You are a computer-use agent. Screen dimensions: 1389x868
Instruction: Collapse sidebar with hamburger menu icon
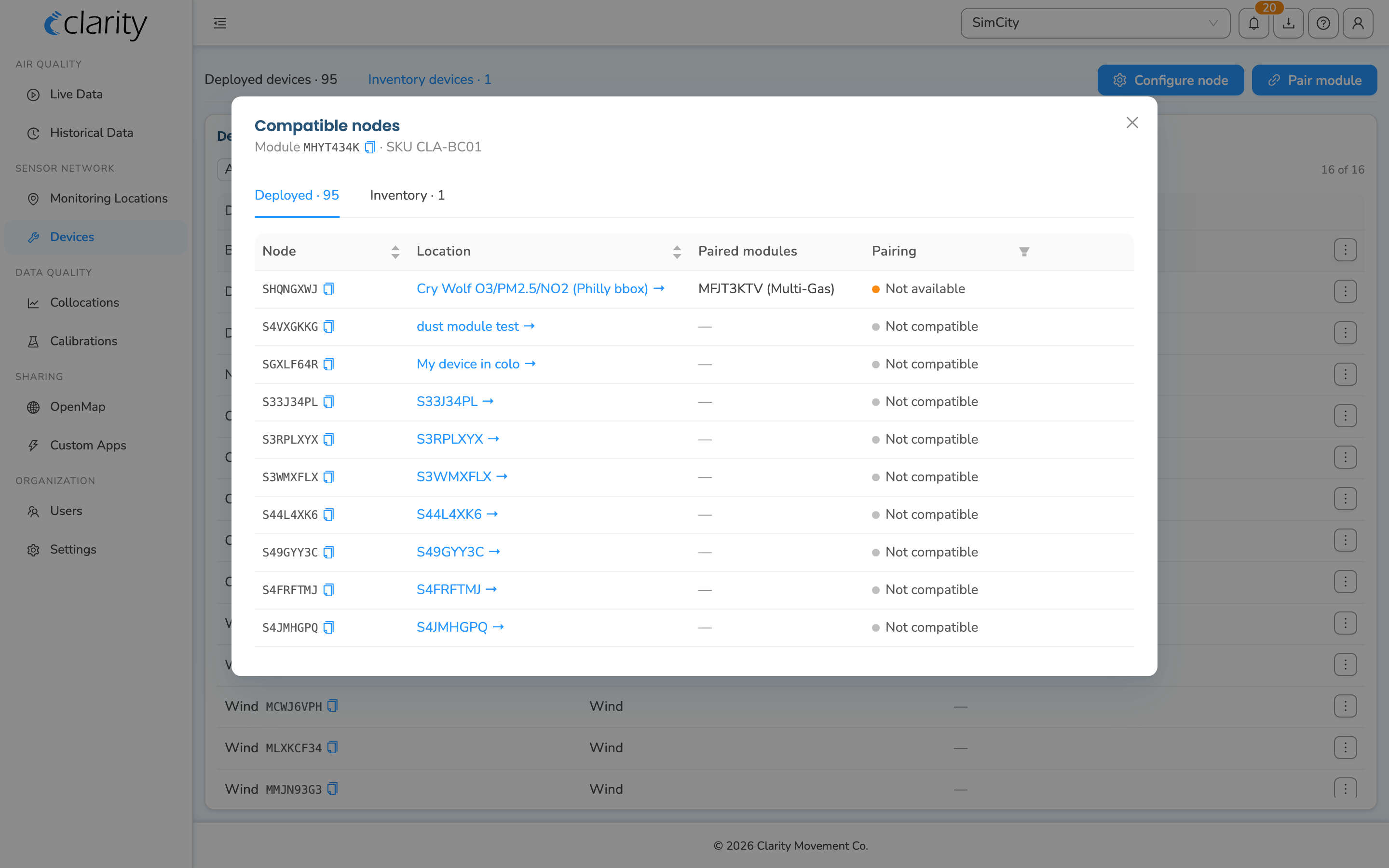tap(220, 23)
